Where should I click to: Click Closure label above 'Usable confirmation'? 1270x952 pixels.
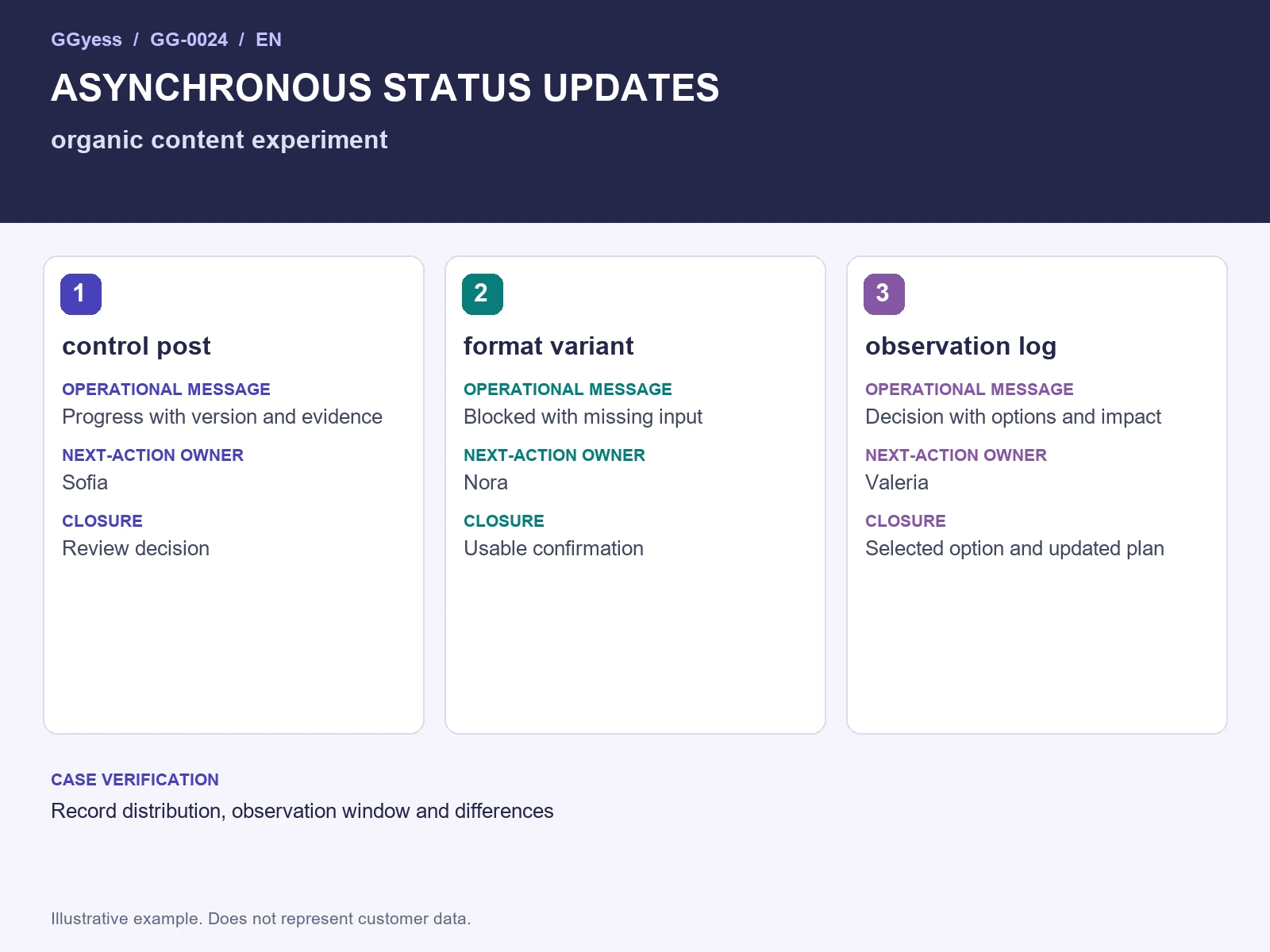(x=504, y=521)
